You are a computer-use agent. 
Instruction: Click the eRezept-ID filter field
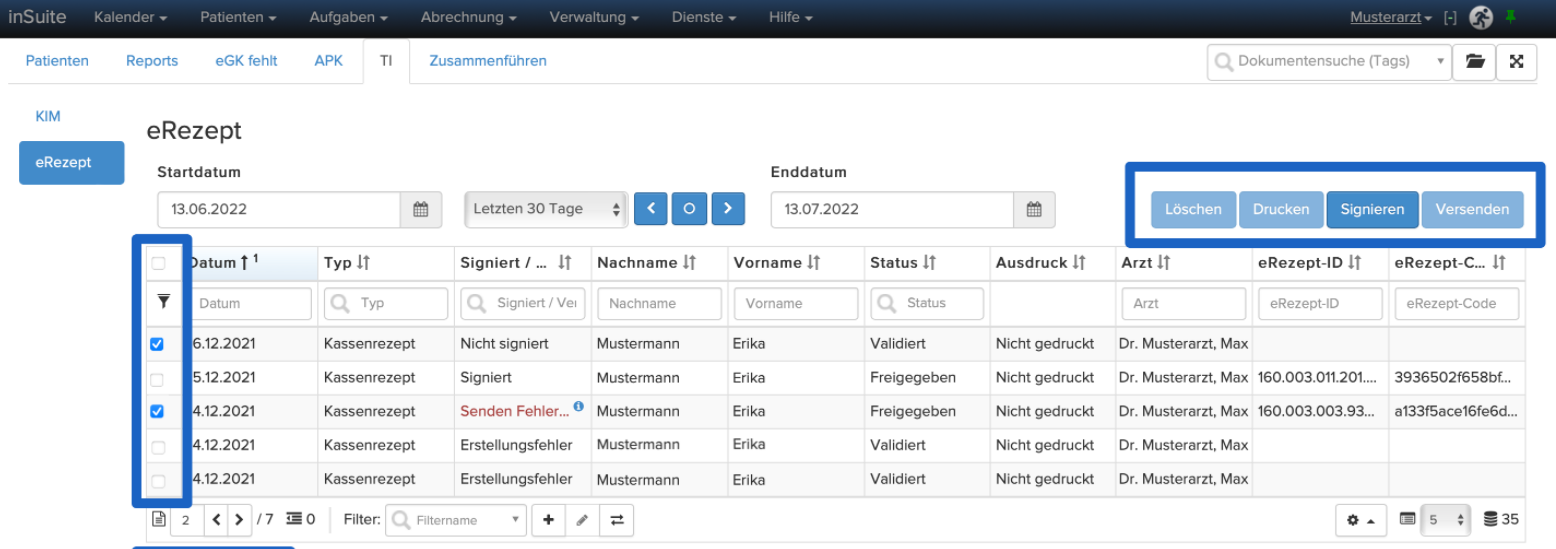click(x=1320, y=303)
